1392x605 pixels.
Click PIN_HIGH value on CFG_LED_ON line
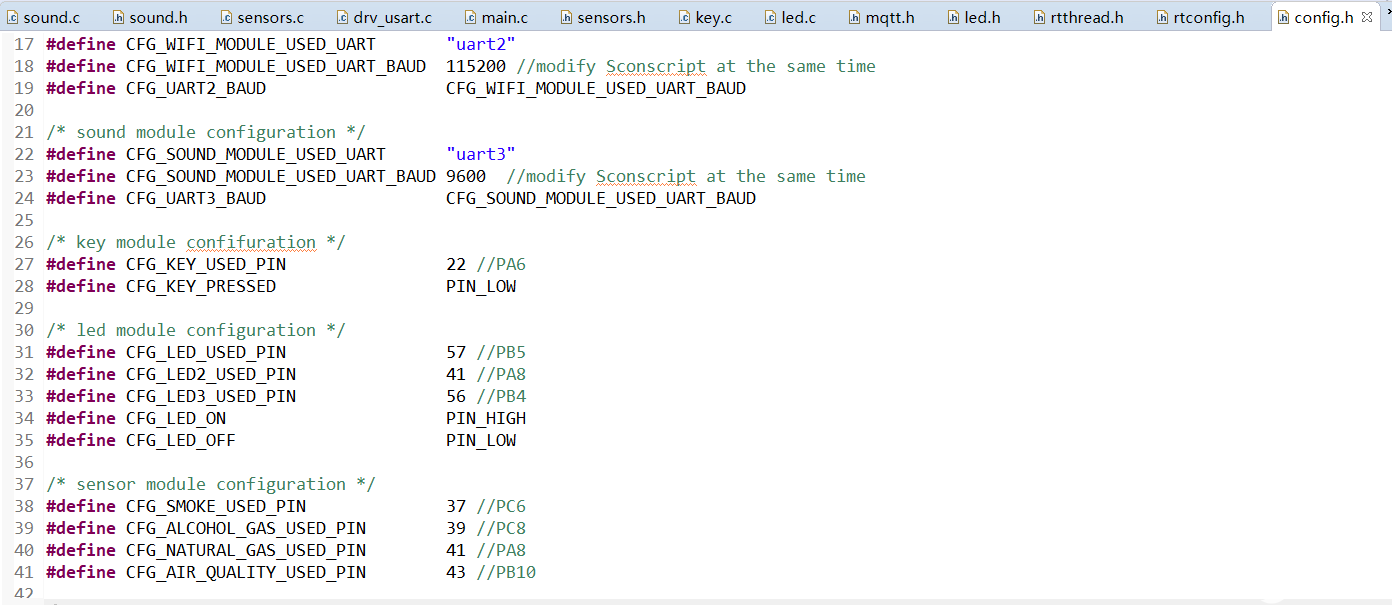[x=486, y=418]
